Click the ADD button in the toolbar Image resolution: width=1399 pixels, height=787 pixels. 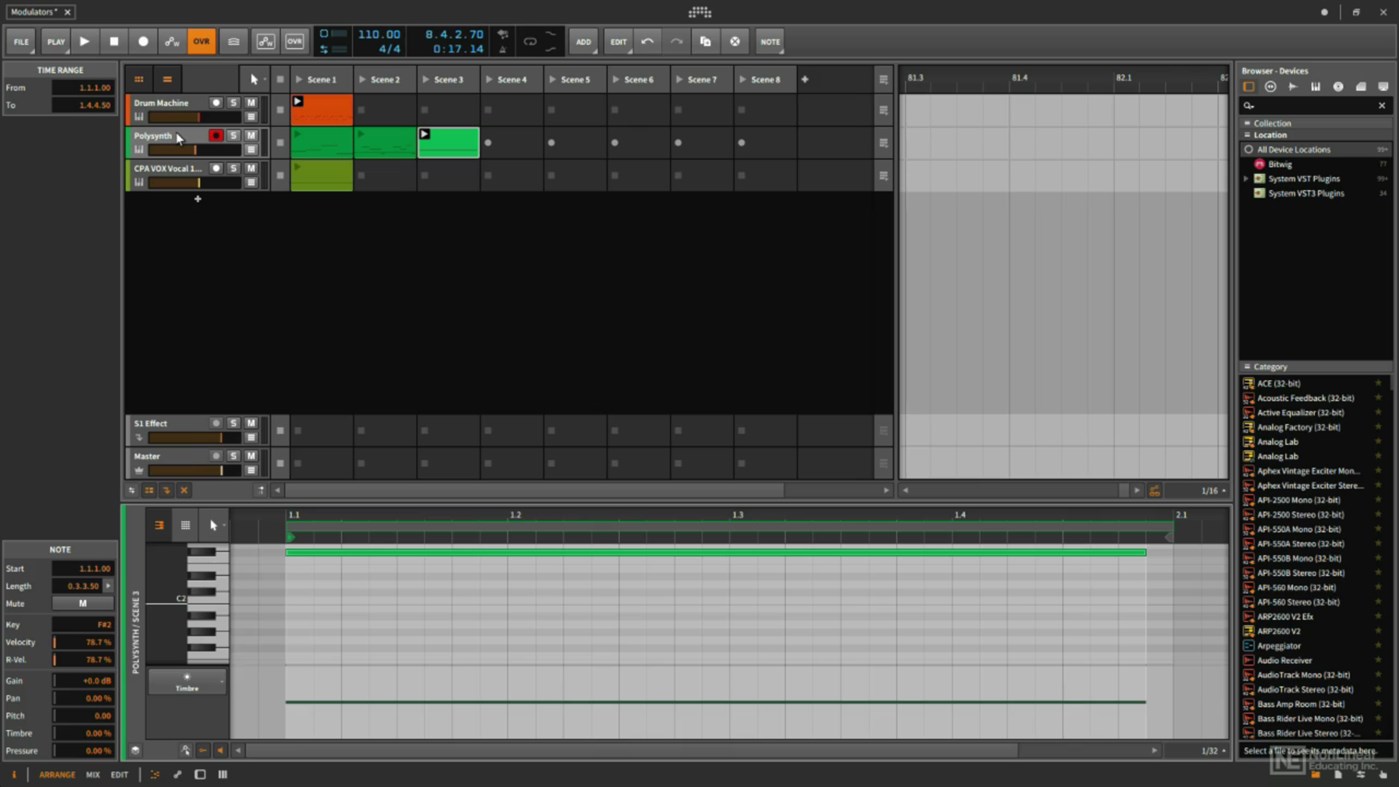point(584,41)
